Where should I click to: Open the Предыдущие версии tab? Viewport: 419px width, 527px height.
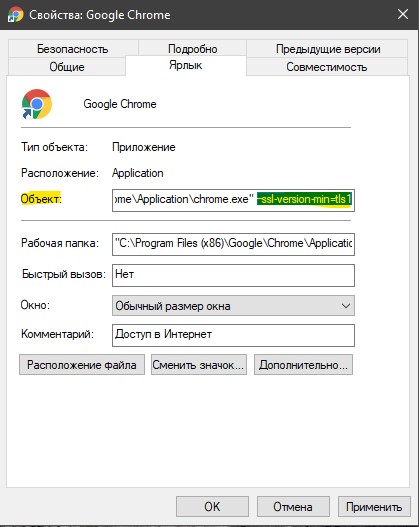coord(328,49)
